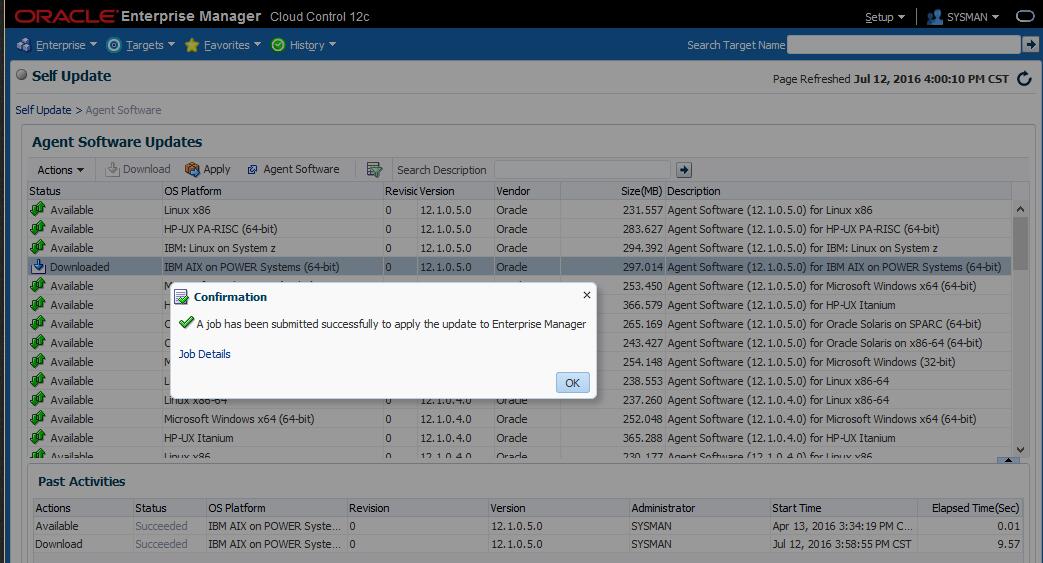Click the collapse splitter arrow above Past Activities

pyautogui.click(x=1008, y=460)
